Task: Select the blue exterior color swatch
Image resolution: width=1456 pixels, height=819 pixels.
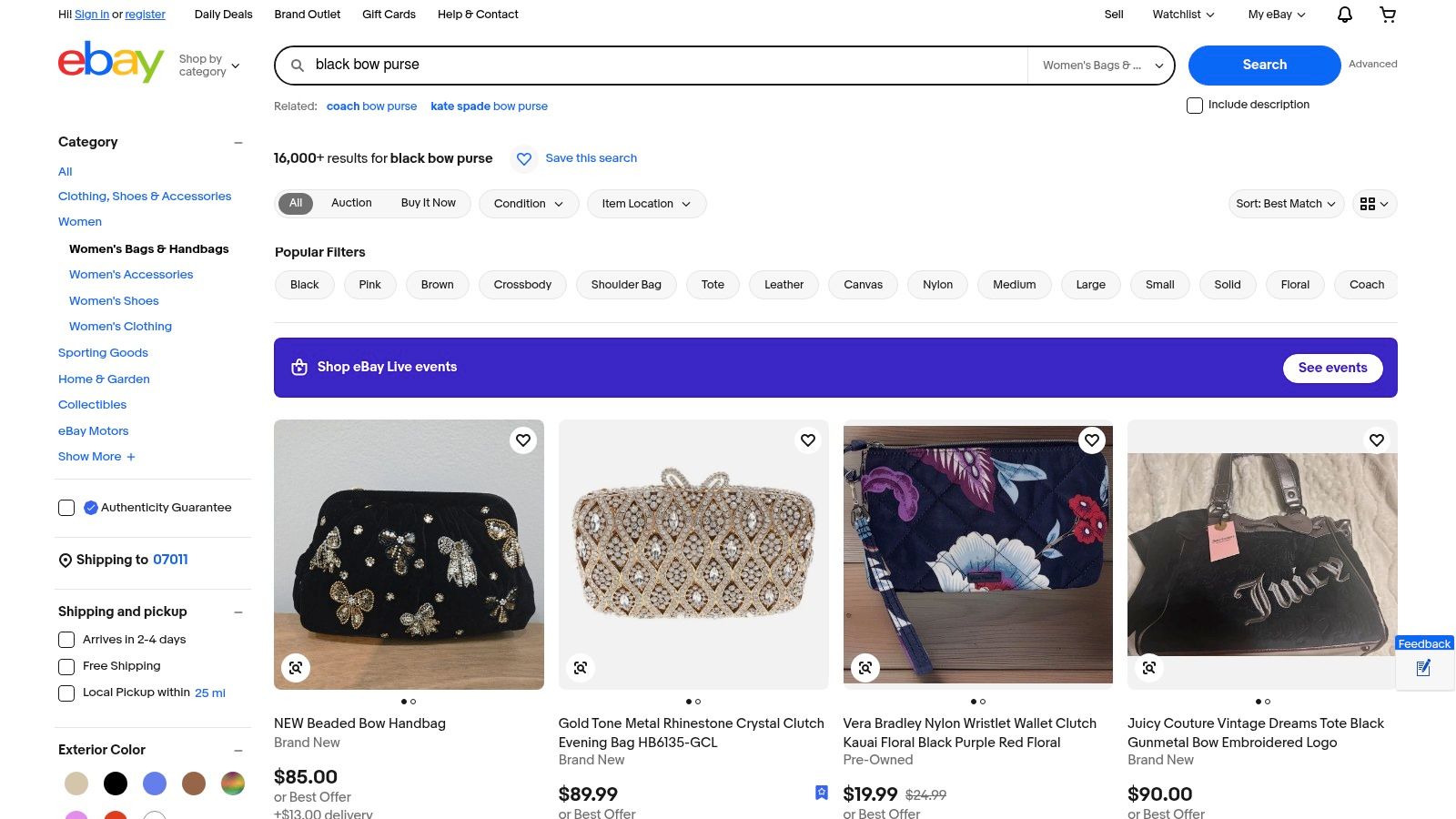Action: [x=155, y=784]
